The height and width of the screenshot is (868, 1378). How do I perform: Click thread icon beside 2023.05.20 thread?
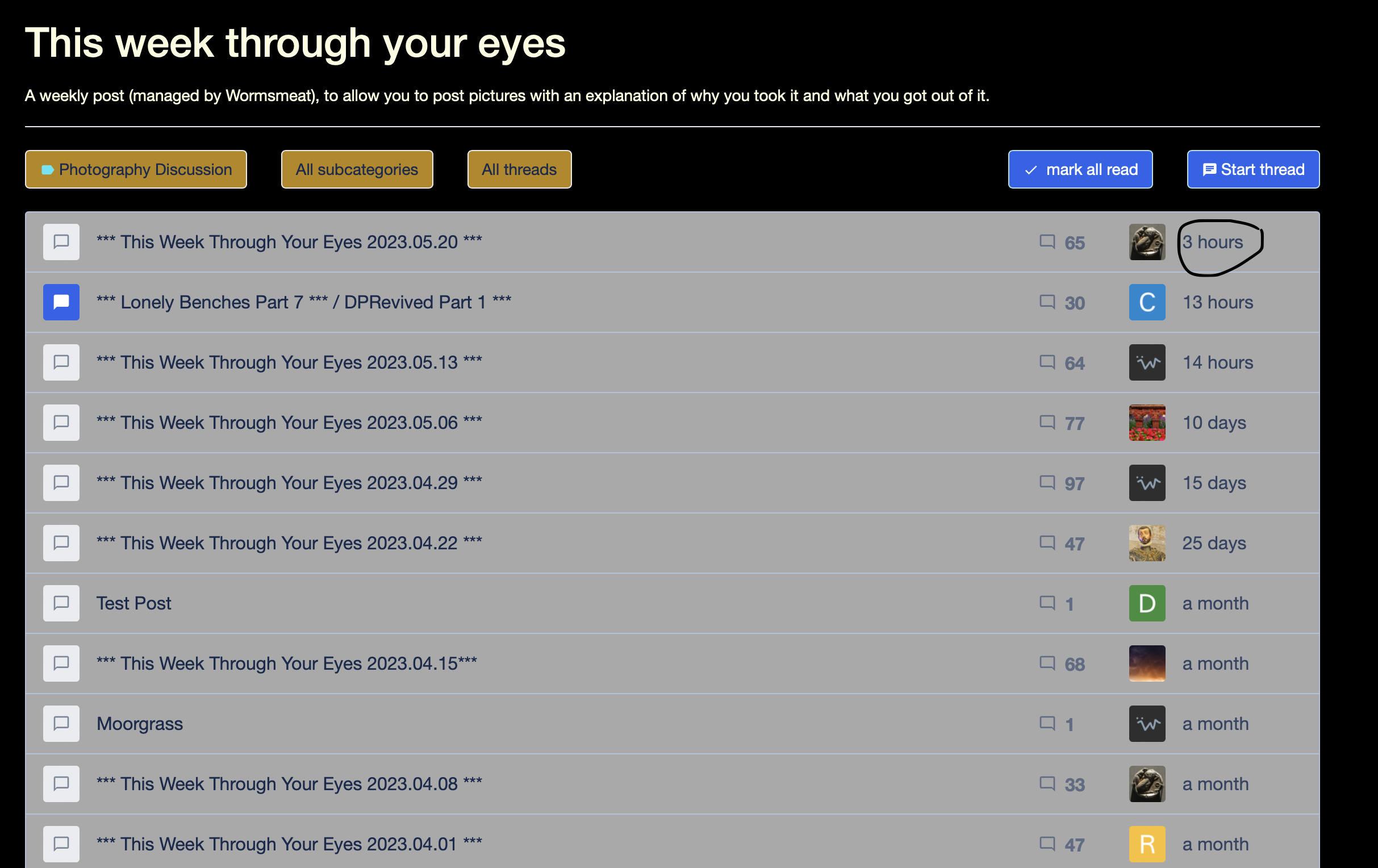pos(61,242)
